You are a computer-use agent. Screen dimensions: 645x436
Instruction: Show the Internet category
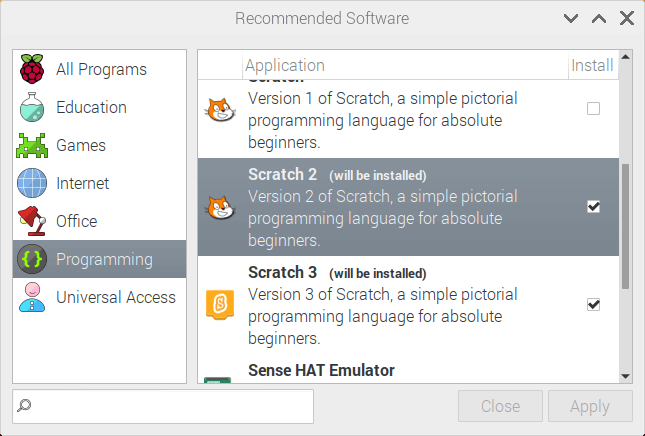[x=100, y=183]
